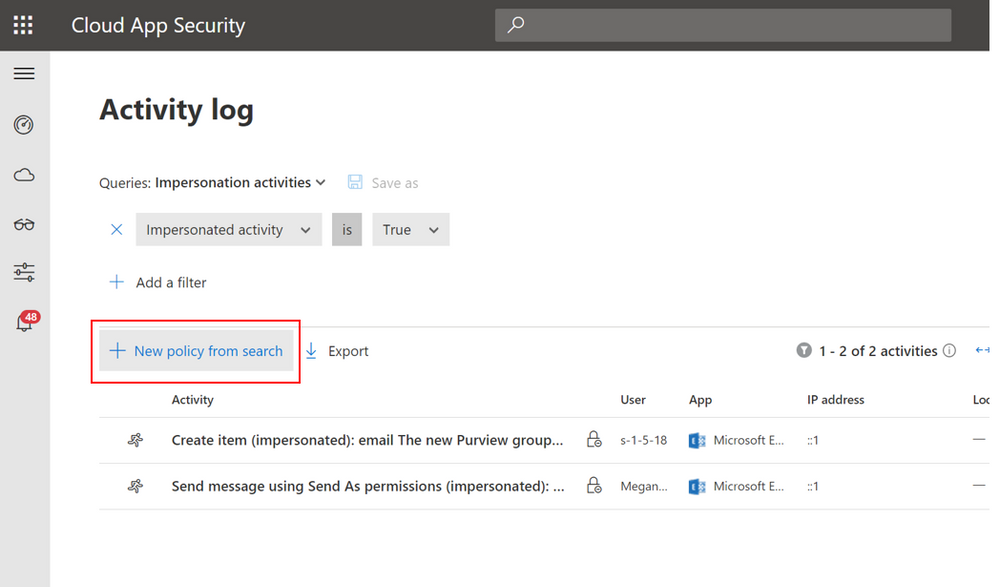999x587 pixels.
Task: Open the Discover cloud icon in sidebar
Action: pos(24,175)
